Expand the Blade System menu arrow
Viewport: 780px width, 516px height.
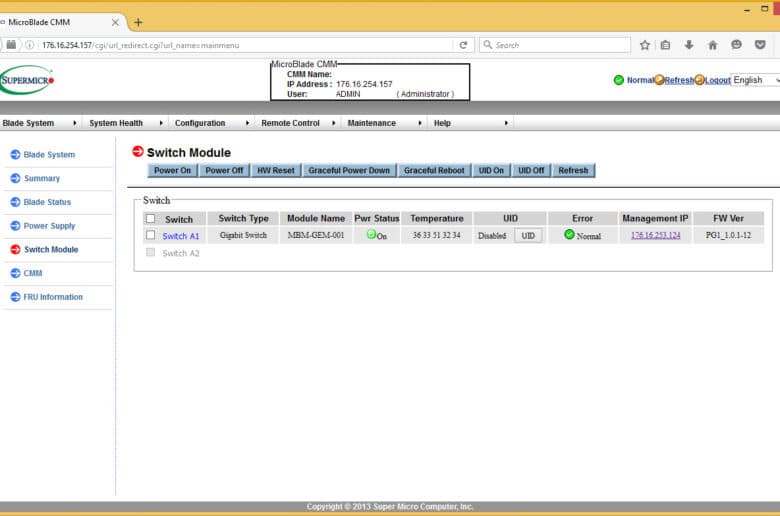75,123
